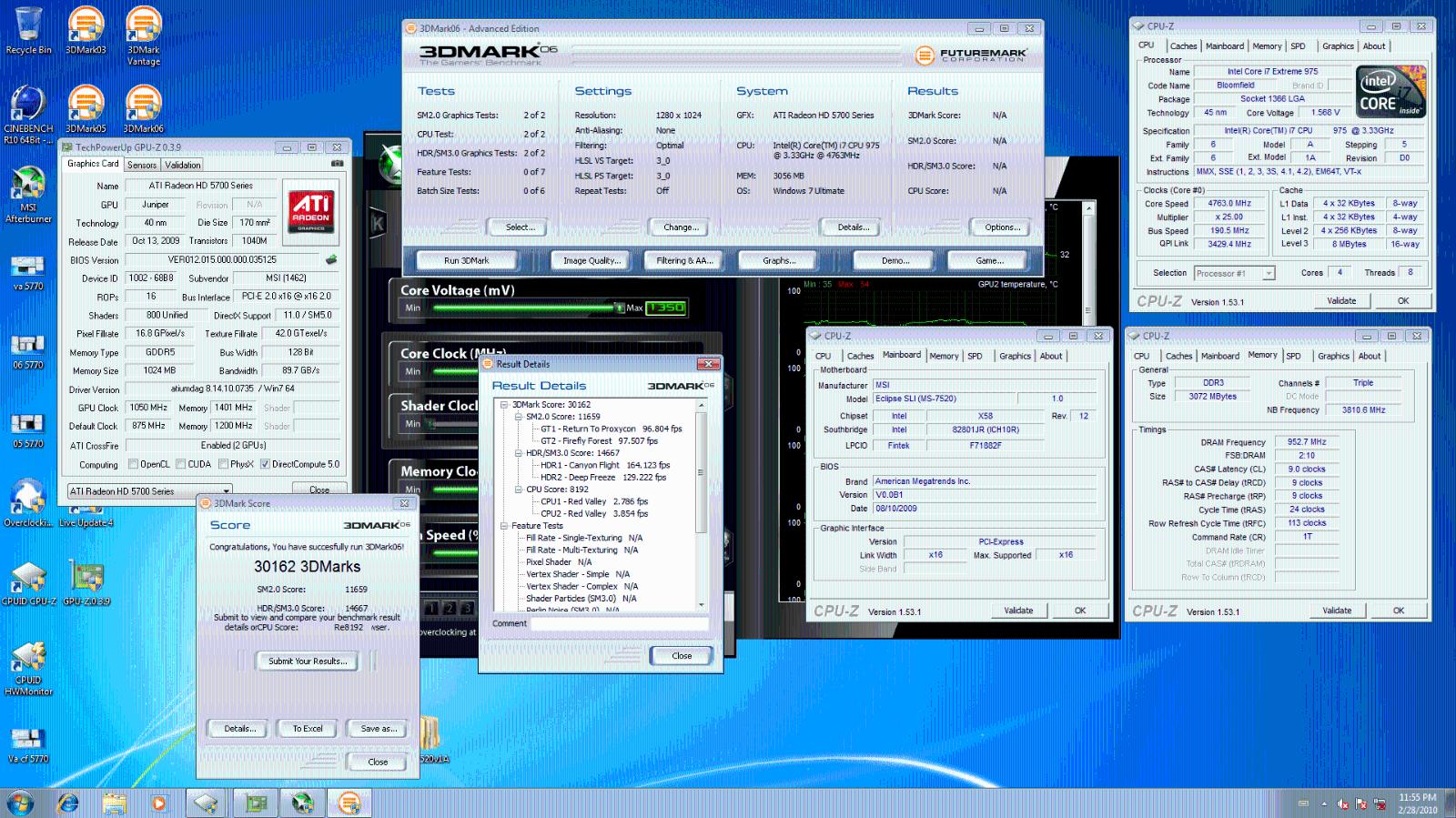Switch to Validation tab in GPU-Z
The width and height of the screenshot is (1456, 818).
coord(183,165)
